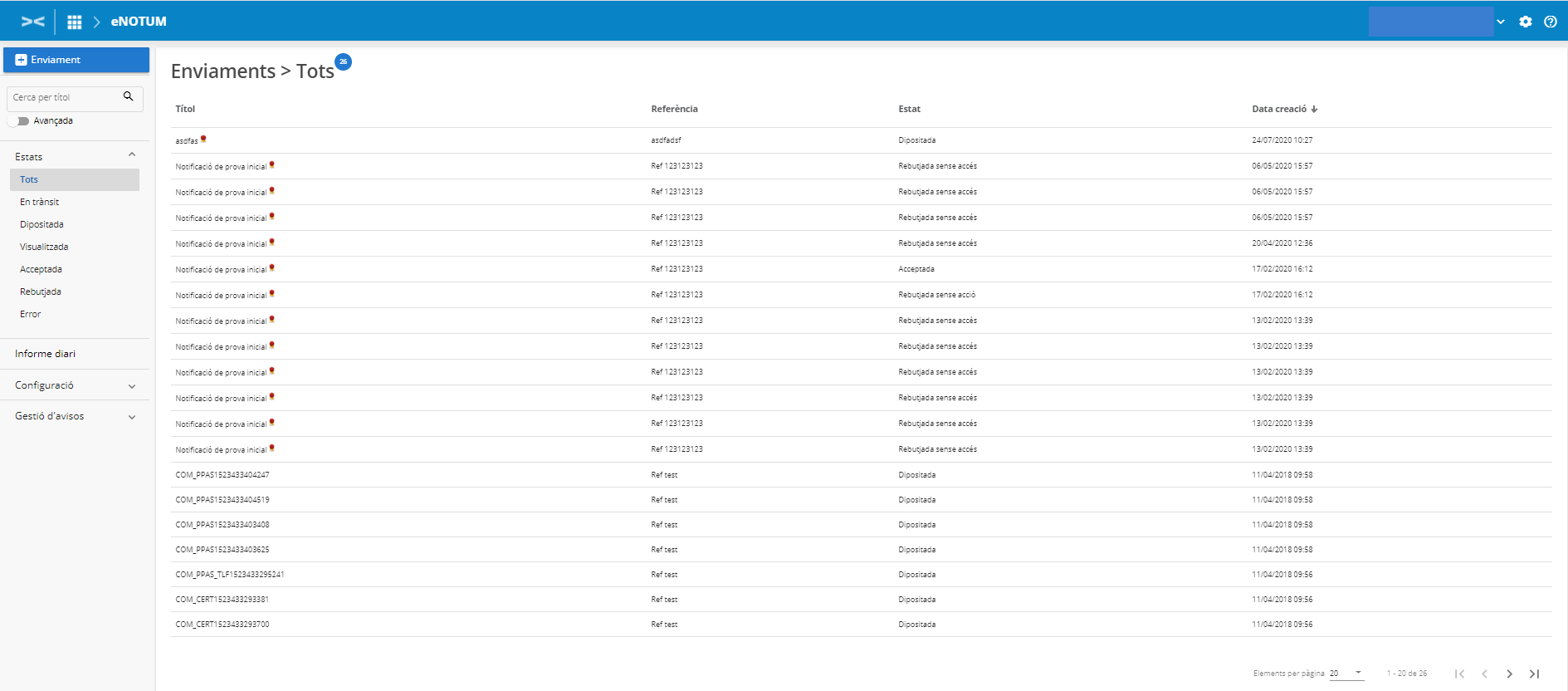Viewport: 1568px width, 691px height.
Task: Click the 20/04/2020 12:36 date cell
Action: point(1282,243)
